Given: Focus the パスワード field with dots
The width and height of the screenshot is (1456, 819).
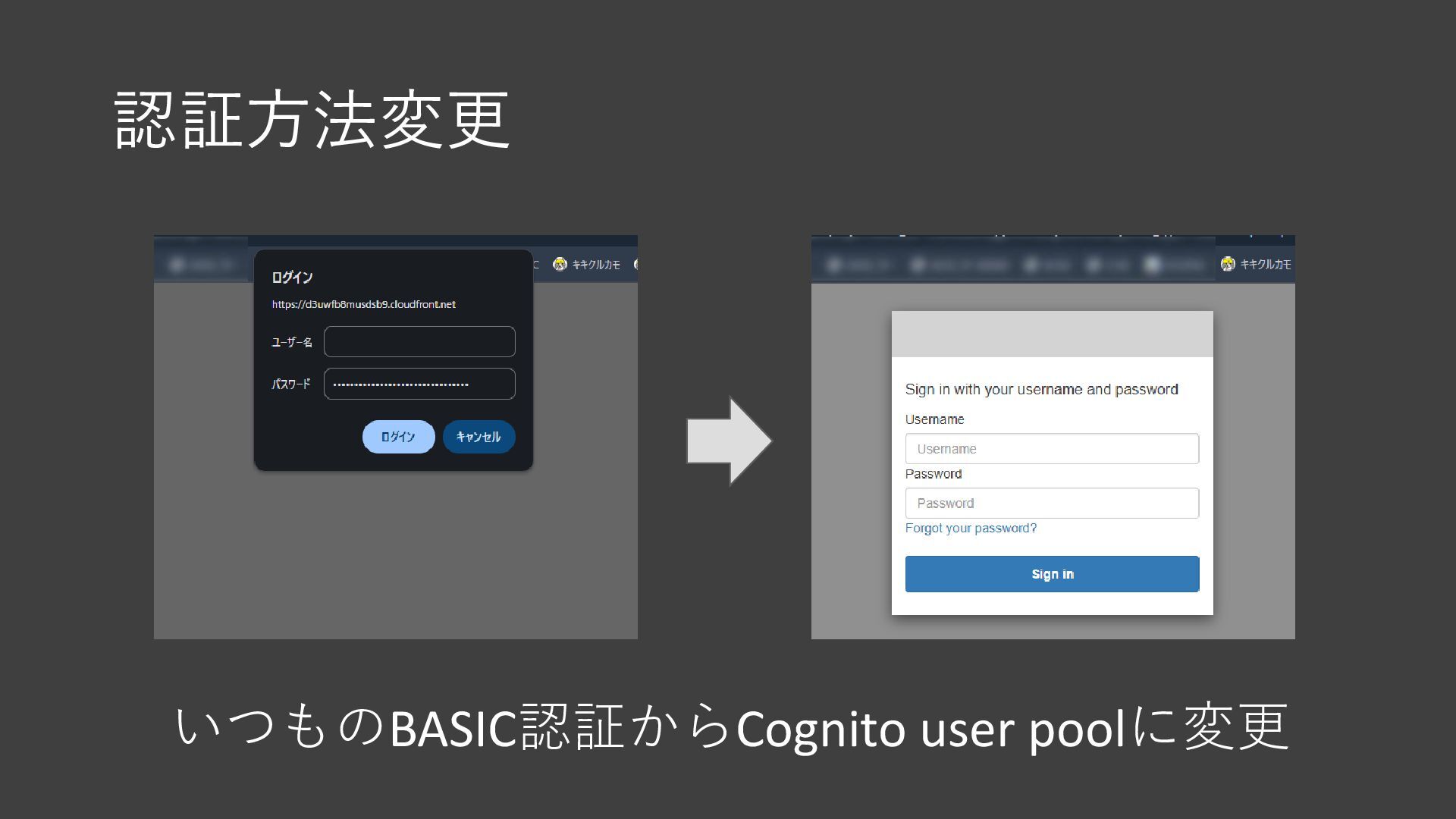Looking at the screenshot, I should click(x=419, y=384).
